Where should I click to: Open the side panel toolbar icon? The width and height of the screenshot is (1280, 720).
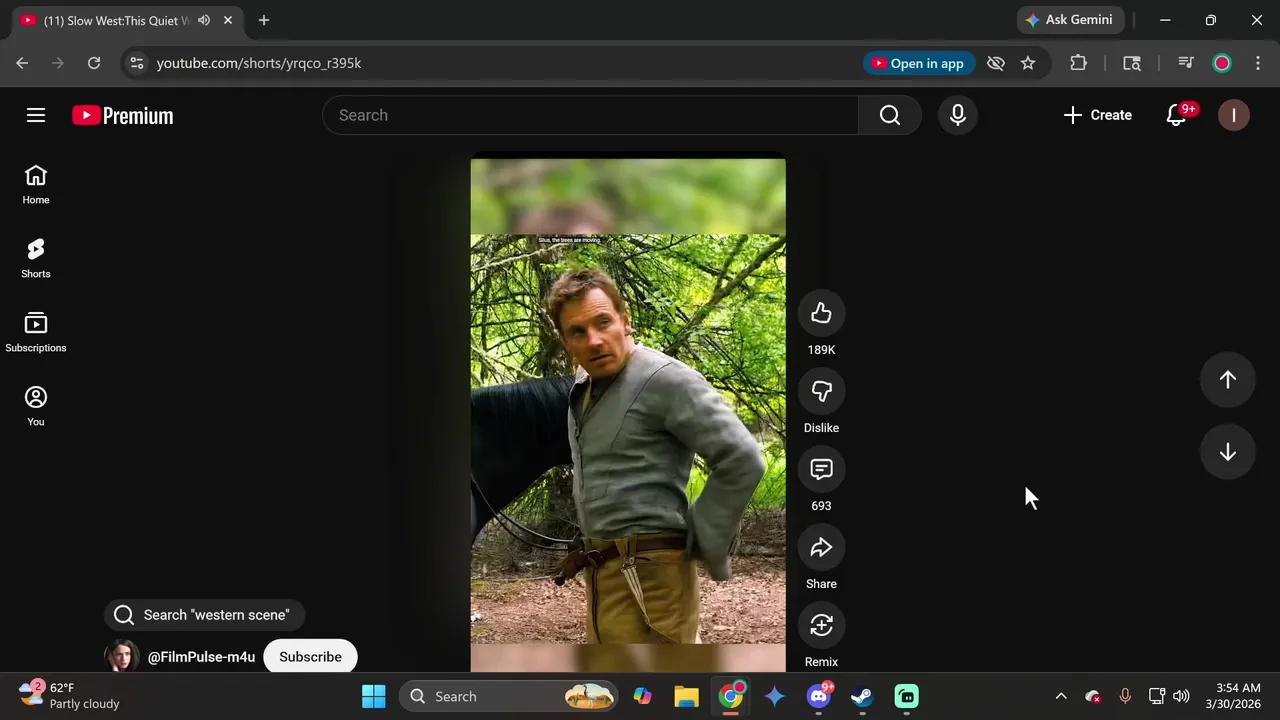click(1132, 63)
